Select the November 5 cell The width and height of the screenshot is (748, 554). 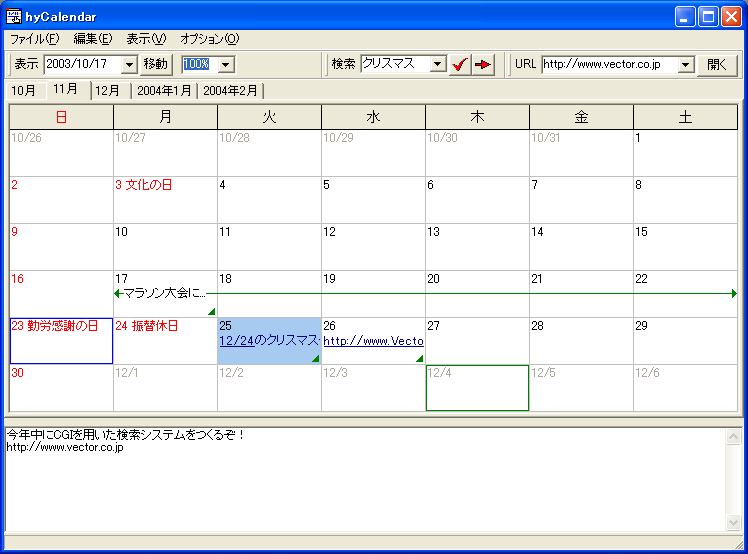(x=373, y=200)
